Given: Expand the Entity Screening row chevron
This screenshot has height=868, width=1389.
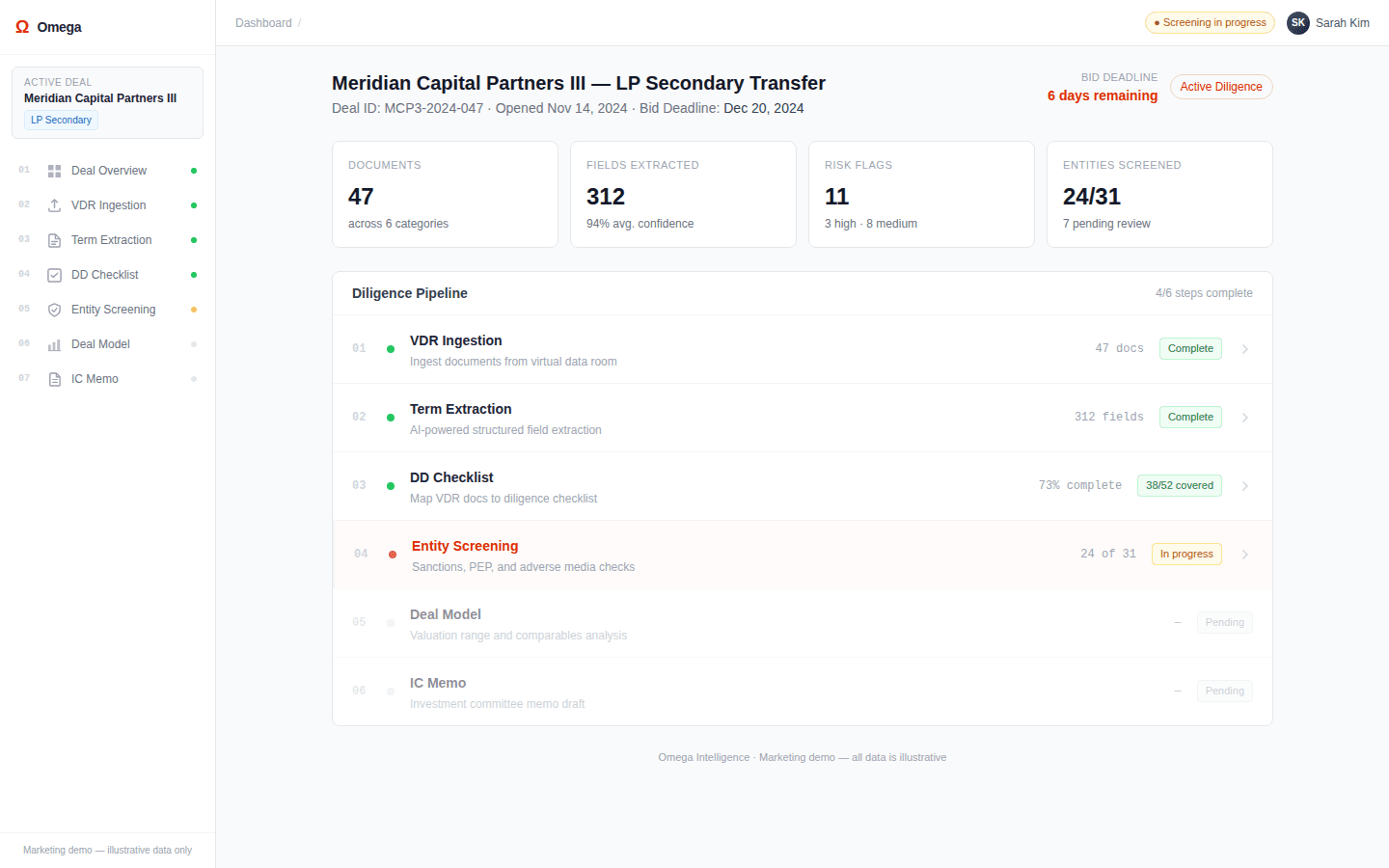Looking at the screenshot, I should pyautogui.click(x=1244, y=554).
